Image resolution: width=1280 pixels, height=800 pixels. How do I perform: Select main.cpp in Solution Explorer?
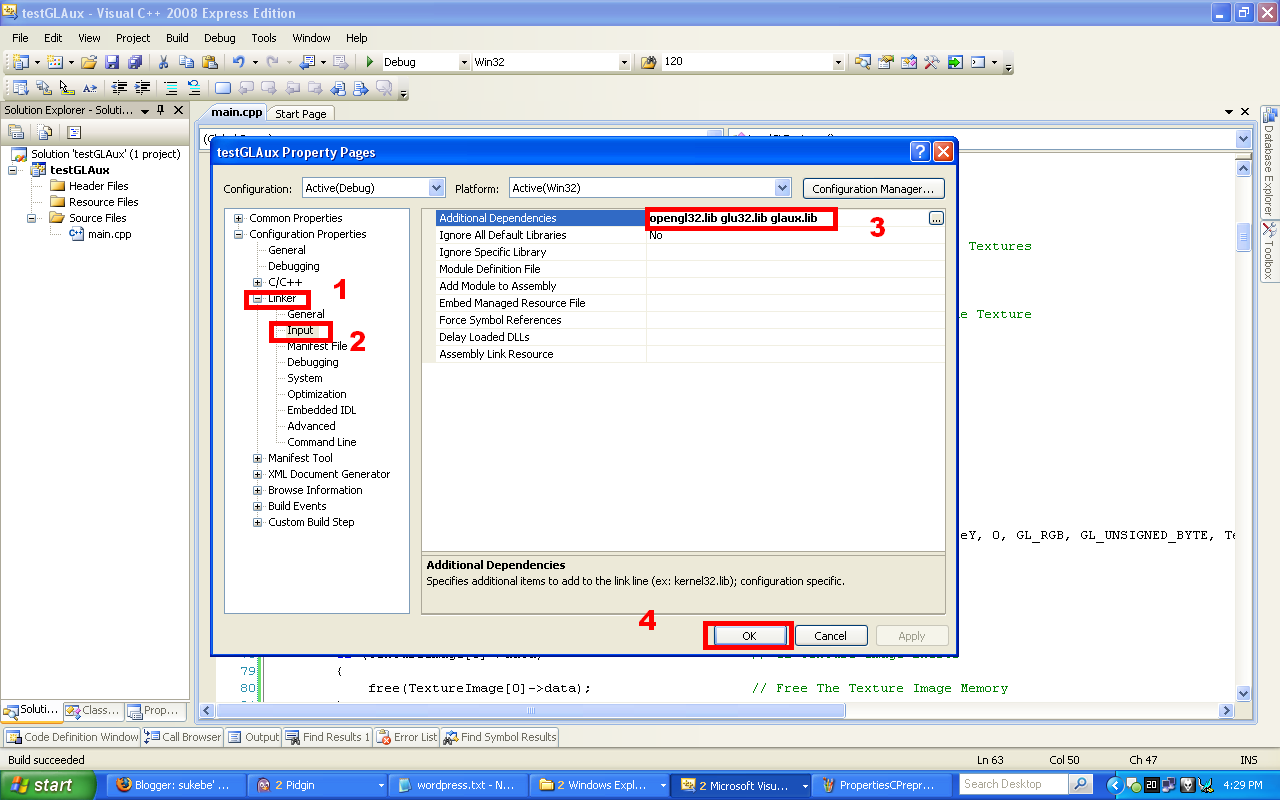point(109,234)
